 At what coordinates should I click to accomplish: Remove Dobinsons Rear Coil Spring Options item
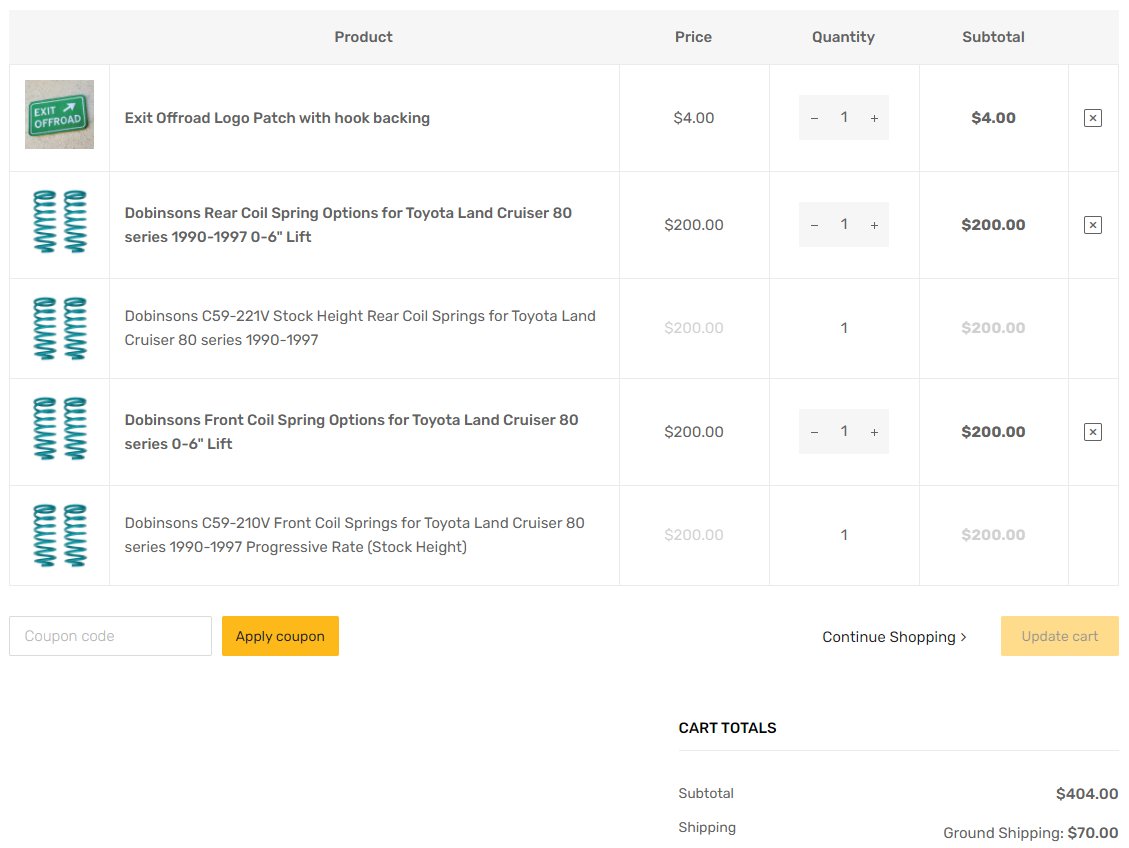tap(1092, 225)
